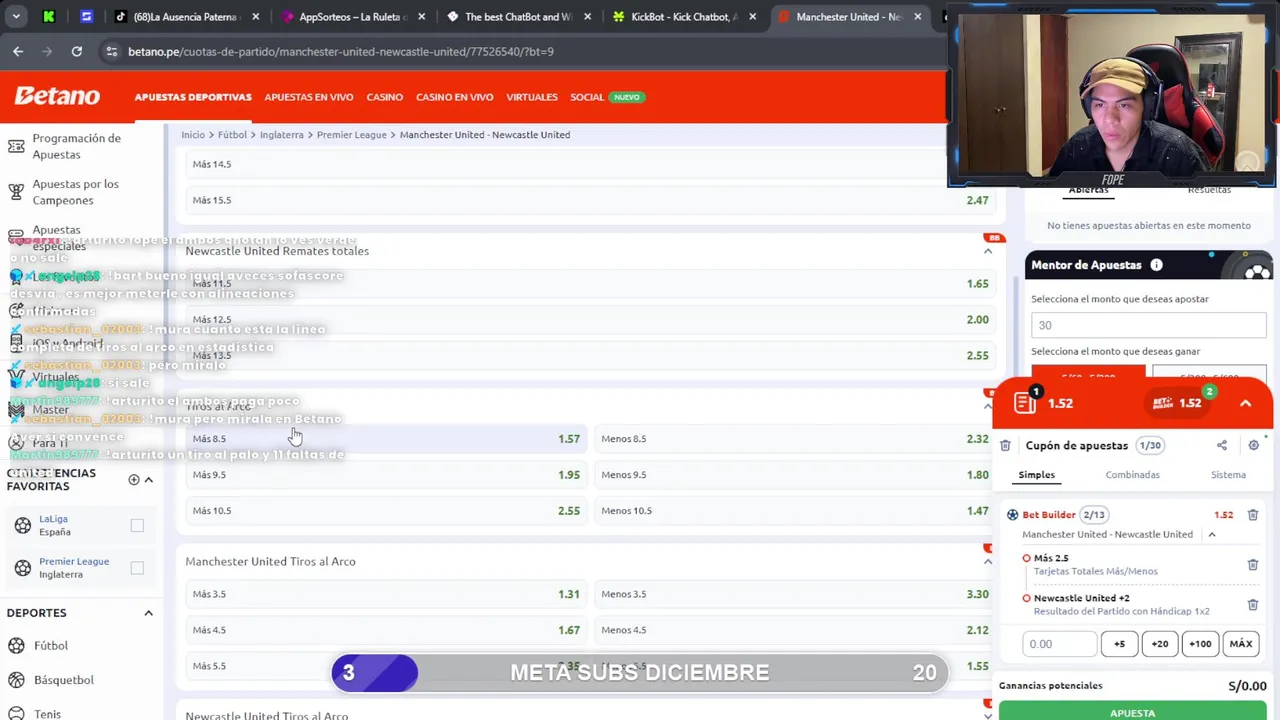Collapse the bet coupon panel
The width and height of the screenshot is (1280, 720).
(x=1245, y=403)
